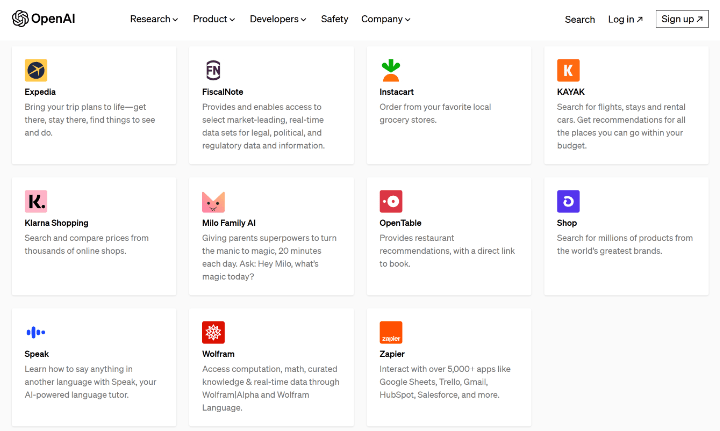The image size is (720, 431).
Task: Click the OpenAI logo icon
Action: 20,19
